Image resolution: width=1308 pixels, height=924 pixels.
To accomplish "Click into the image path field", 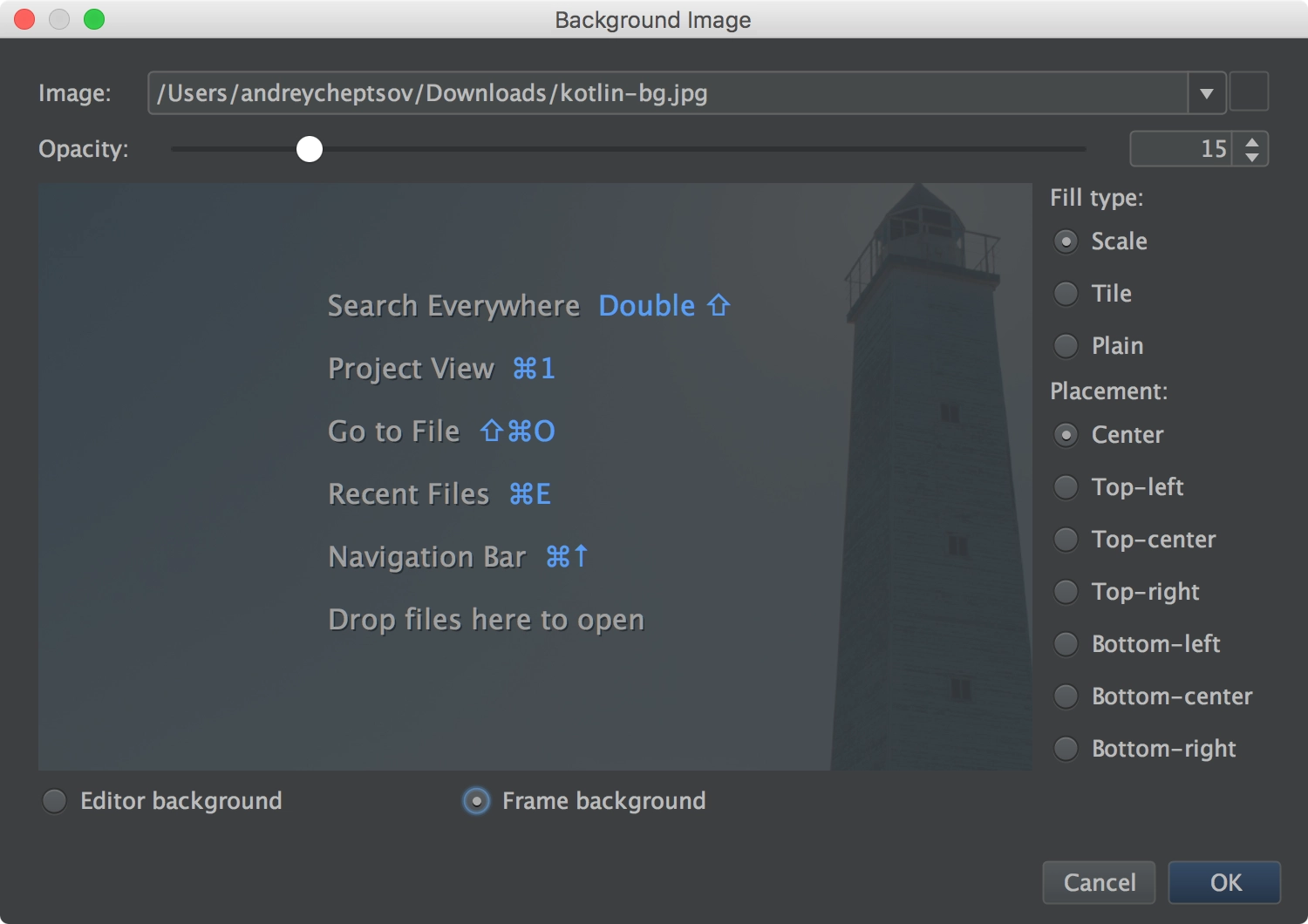I will [668, 93].
